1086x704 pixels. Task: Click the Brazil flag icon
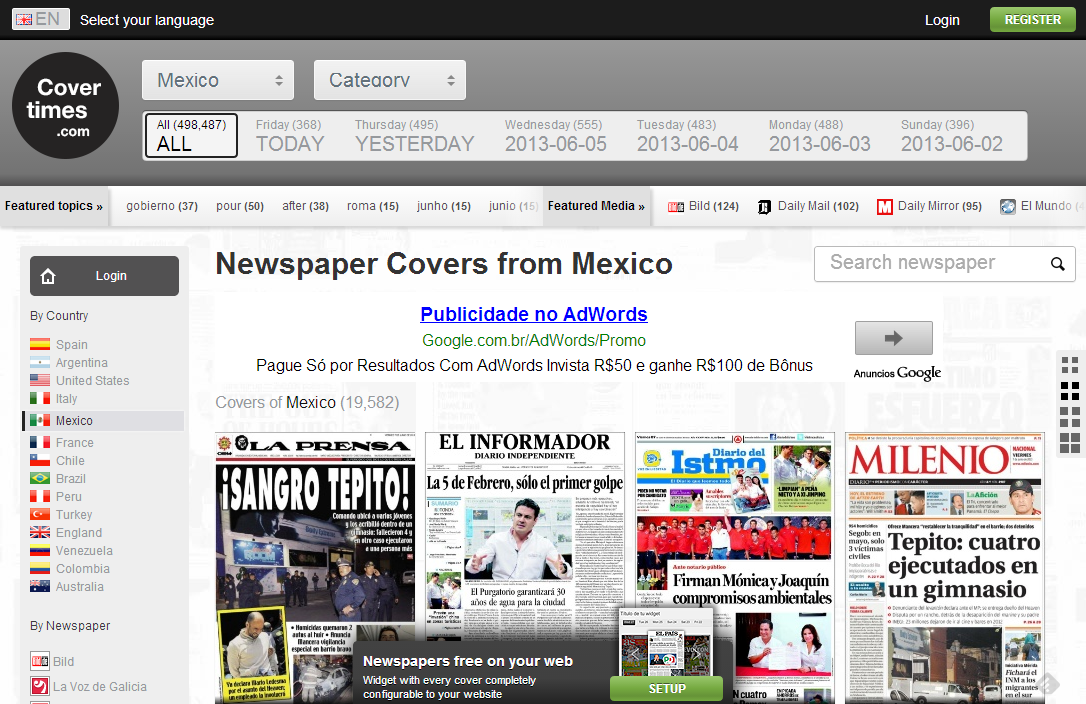tap(40, 478)
